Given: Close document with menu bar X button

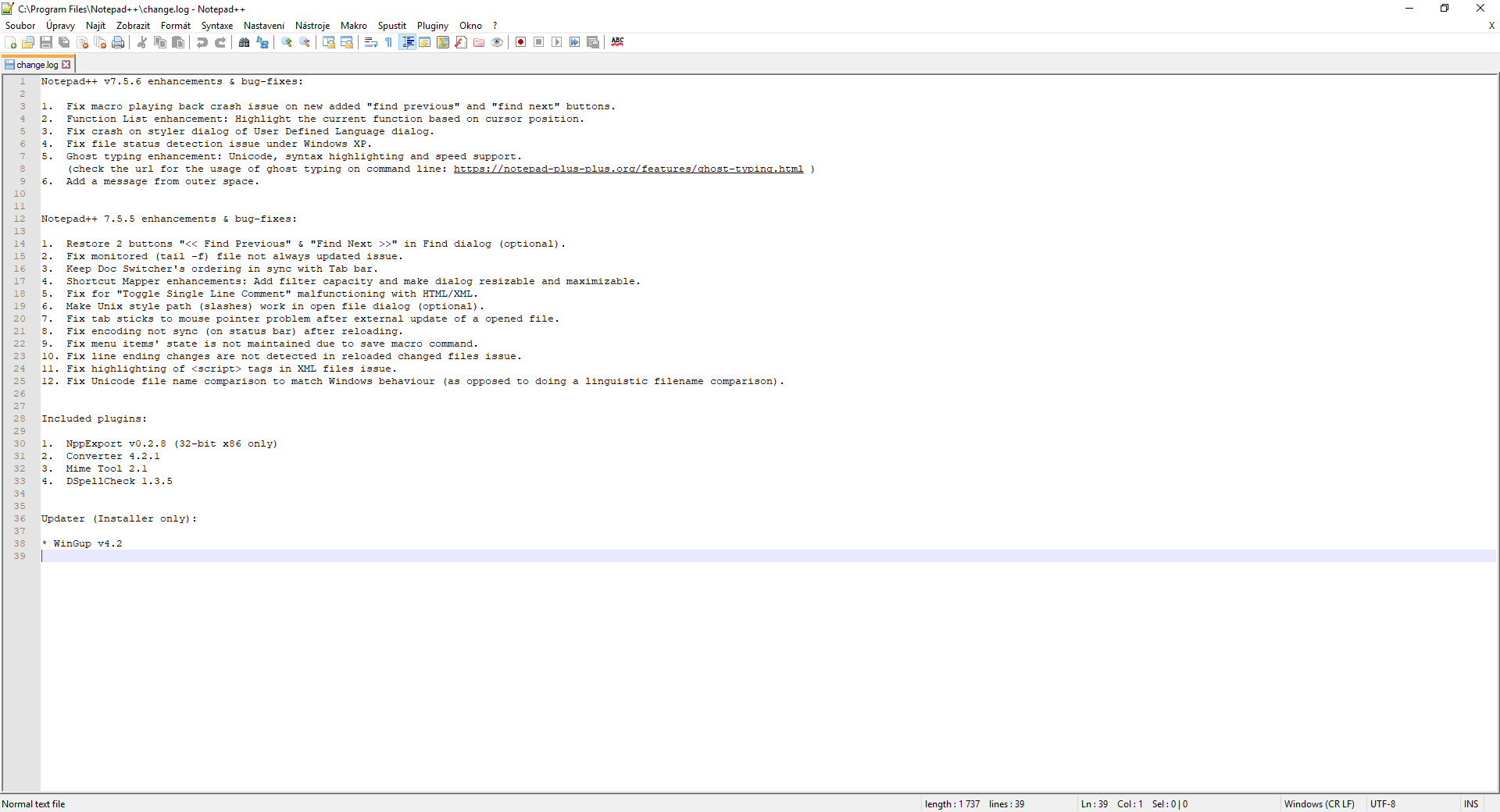Looking at the screenshot, I should tap(1491, 26).
